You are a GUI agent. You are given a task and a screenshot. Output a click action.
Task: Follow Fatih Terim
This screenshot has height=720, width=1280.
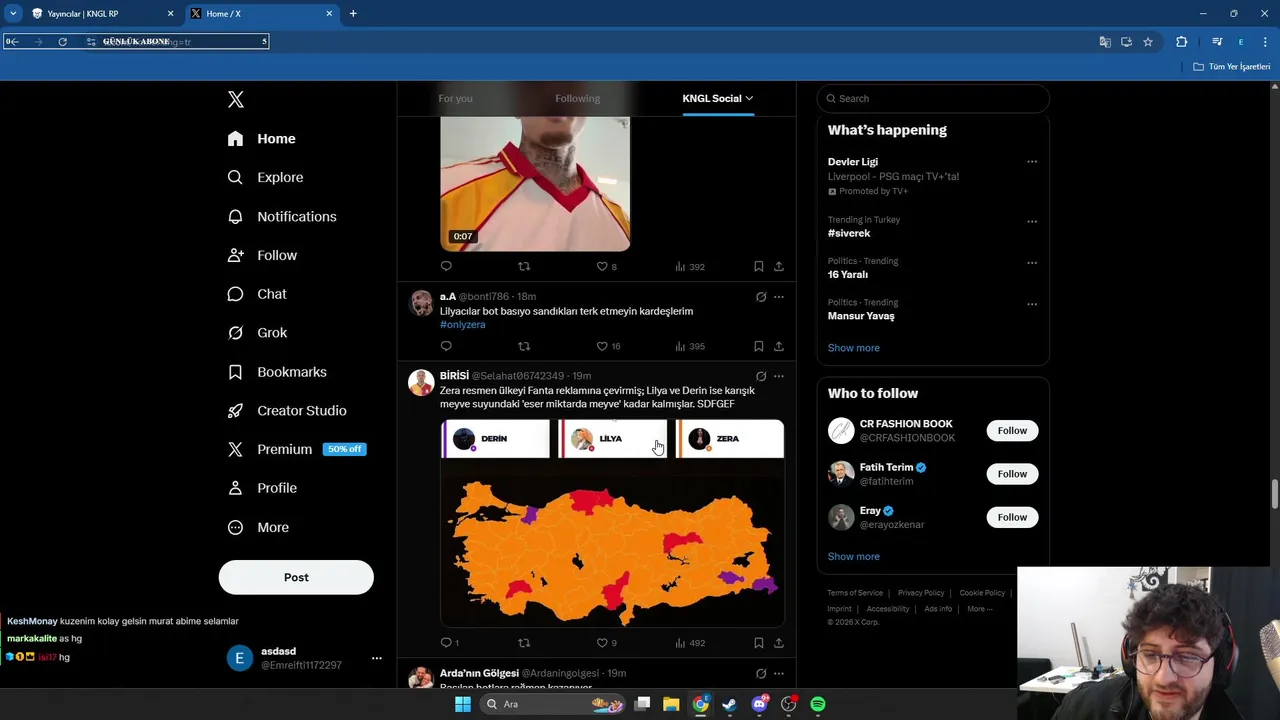pos(1012,474)
